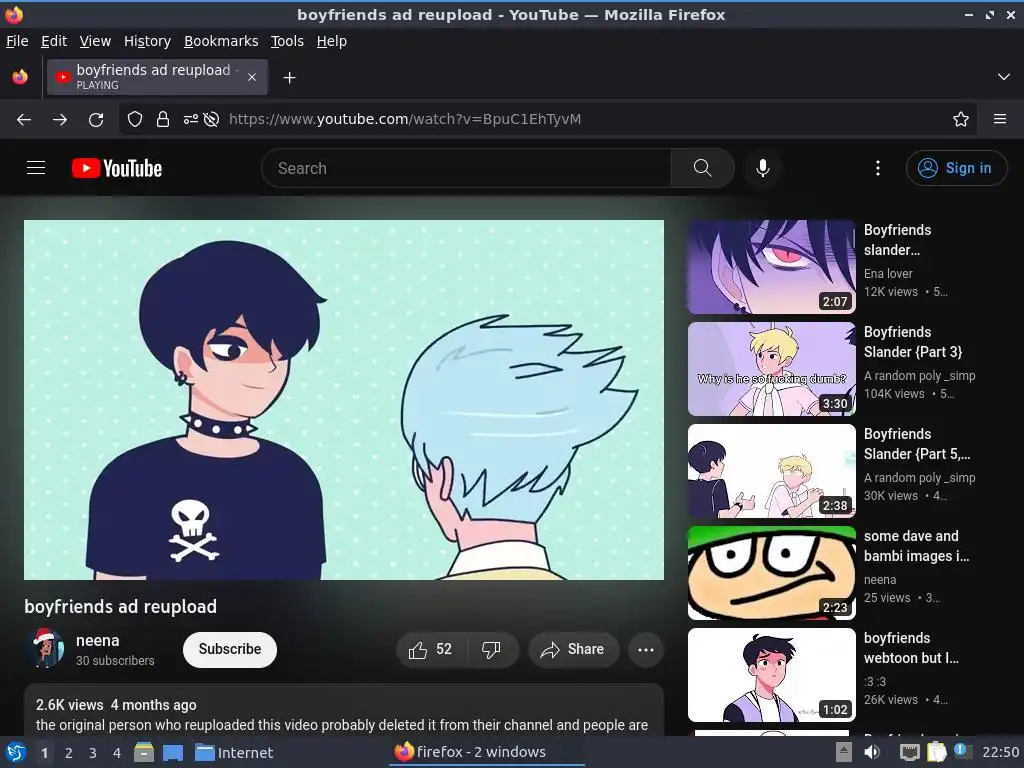Open the Edit menu
The height and width of the screenshot is (768, 1024).
(54, 41)
